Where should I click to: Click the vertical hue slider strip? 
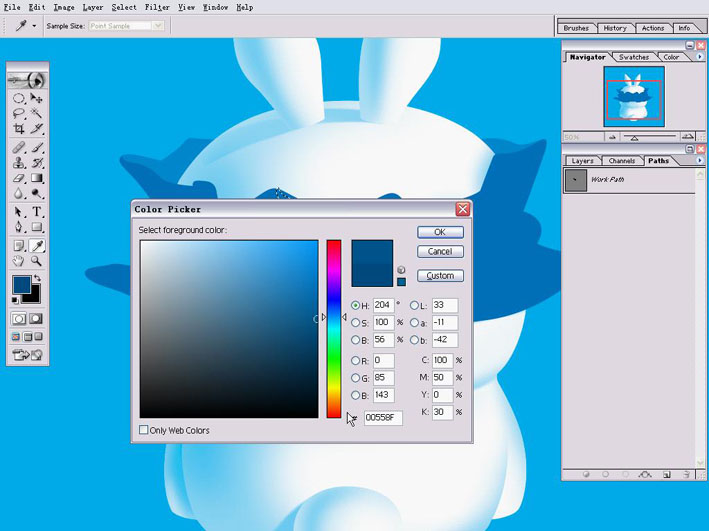tap(334, 329)
